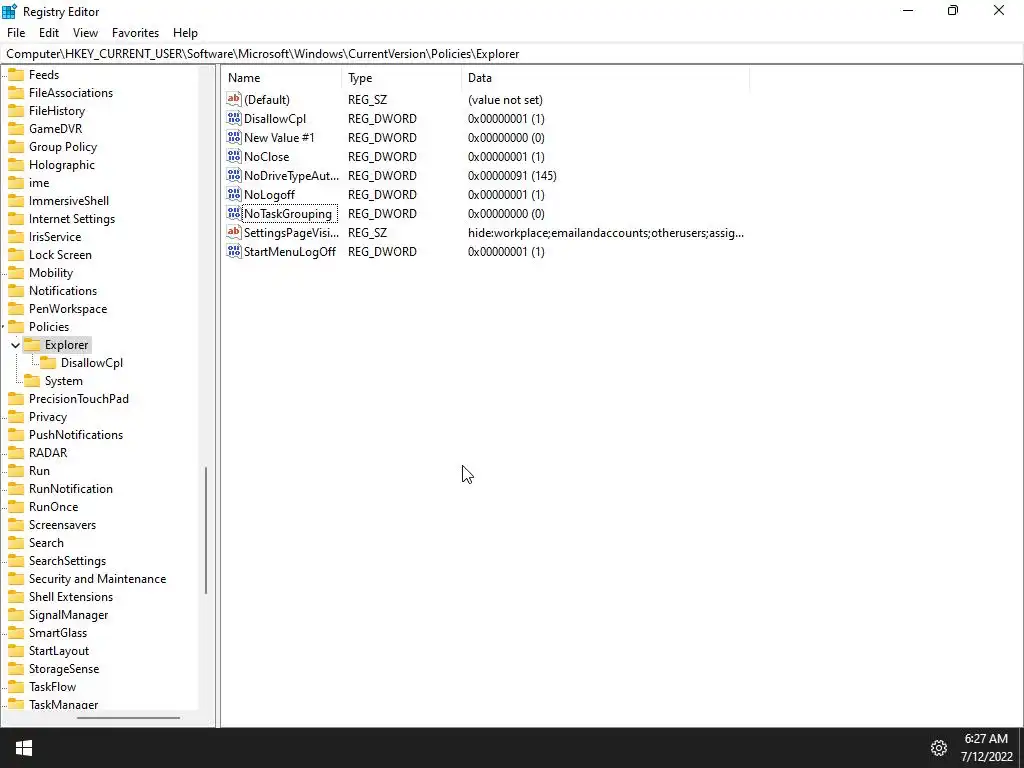Open the settings gear in the taskbar tray

coord(939,748)
